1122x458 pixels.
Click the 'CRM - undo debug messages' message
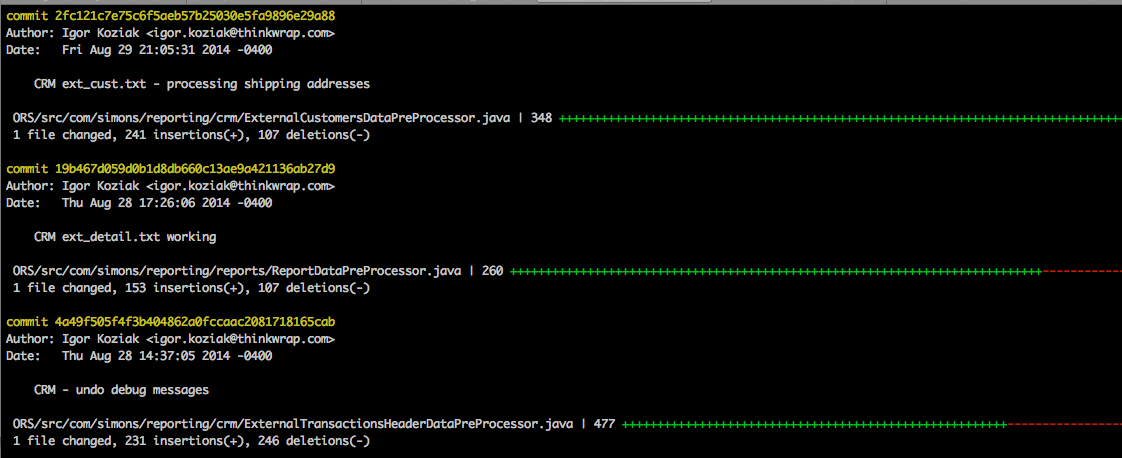click(x=121, y=390)
